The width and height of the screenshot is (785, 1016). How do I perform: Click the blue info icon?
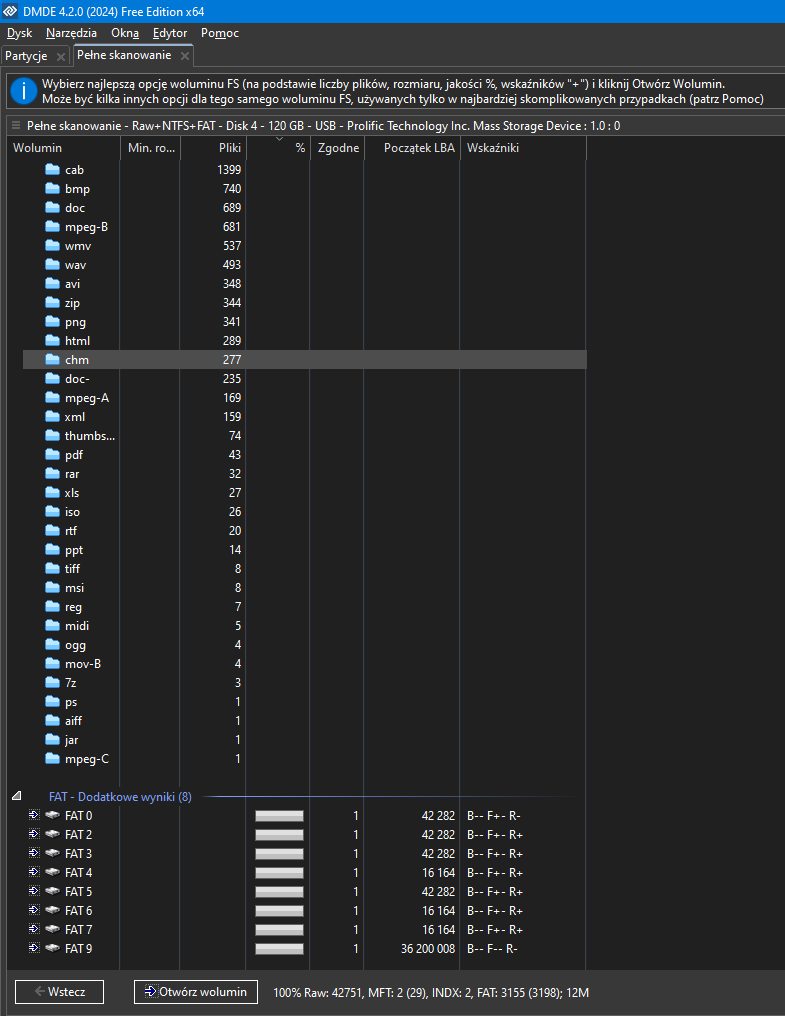pyautogui.click(x=25, y=91)
